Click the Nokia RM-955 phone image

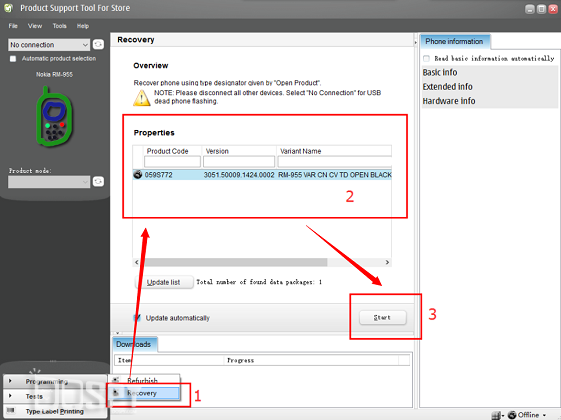[54, 116]
